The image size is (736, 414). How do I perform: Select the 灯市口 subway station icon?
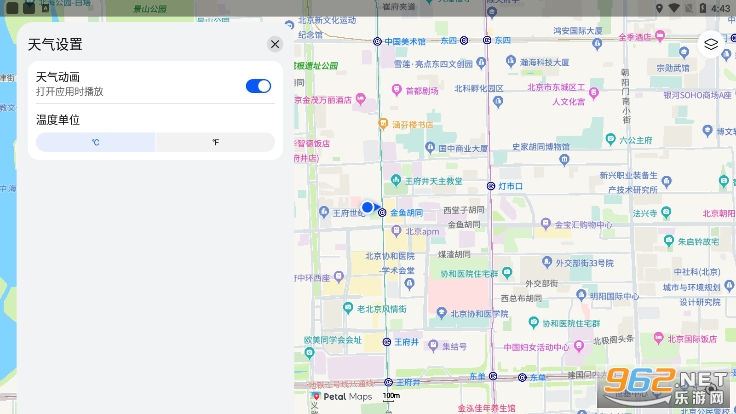491,186
